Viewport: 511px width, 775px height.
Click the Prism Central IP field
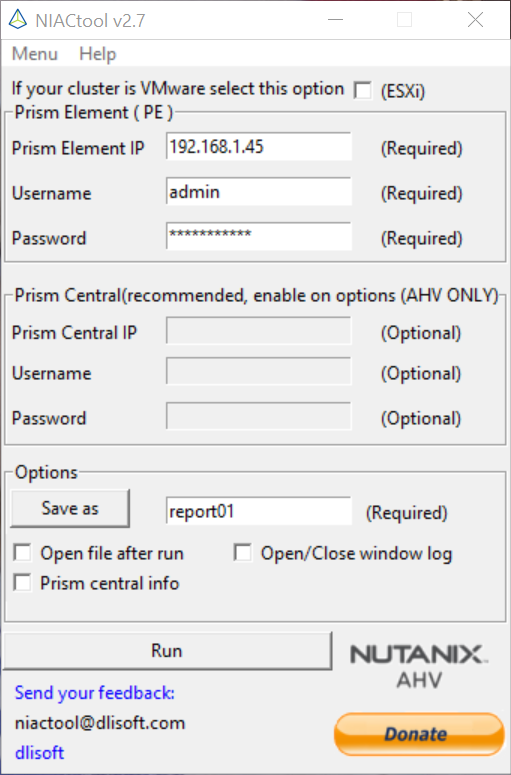tap(258, 331)
